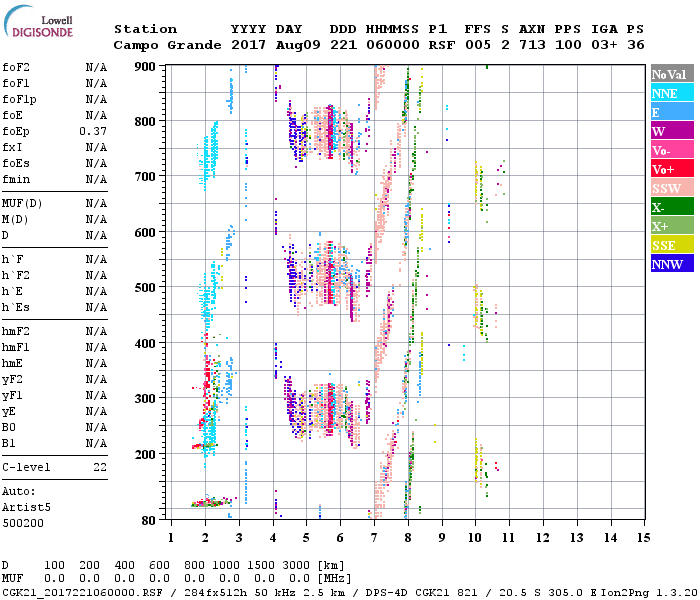Click the foF2 parameter label

pyautogui.click(x=15, y=67)
